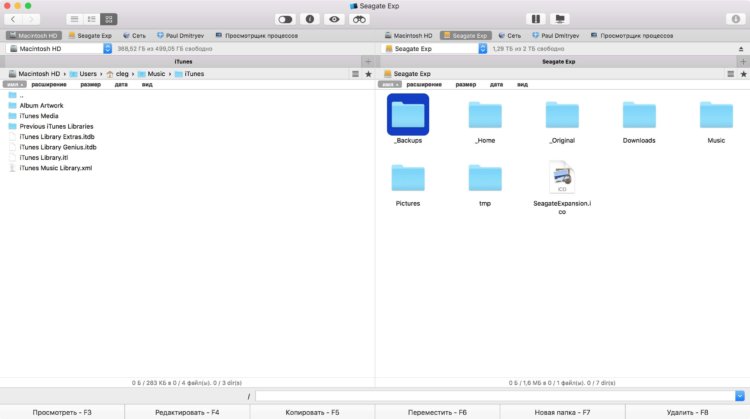
Task: Open left panel favorites star
Action: pyautogui.click(x=368, y=74)
